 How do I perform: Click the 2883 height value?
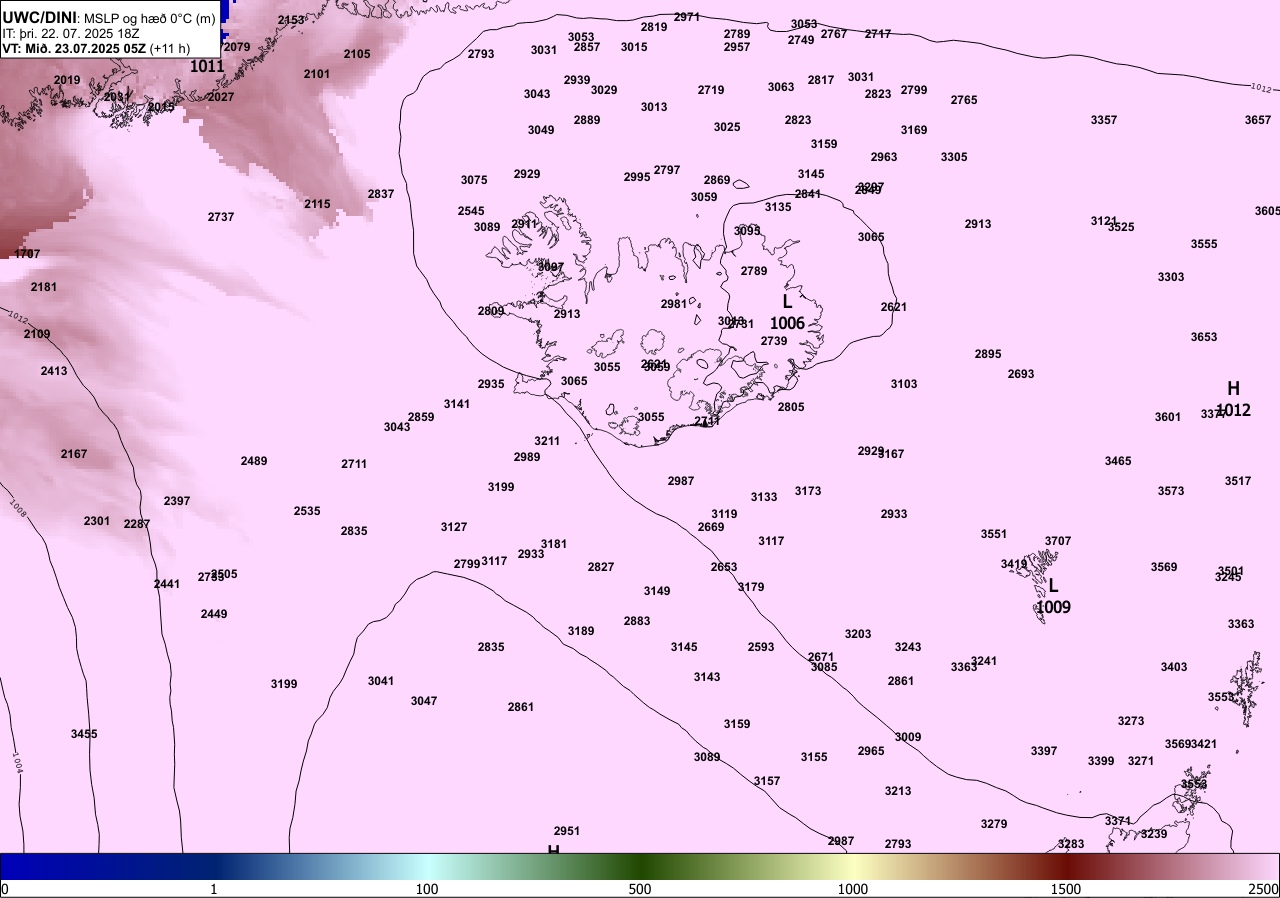tap(637, 621)
